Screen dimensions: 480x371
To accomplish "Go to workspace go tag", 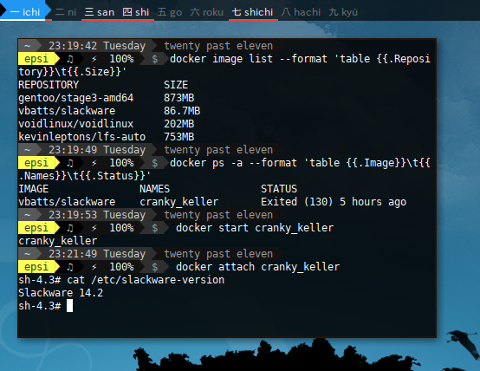I will [170, 12].
